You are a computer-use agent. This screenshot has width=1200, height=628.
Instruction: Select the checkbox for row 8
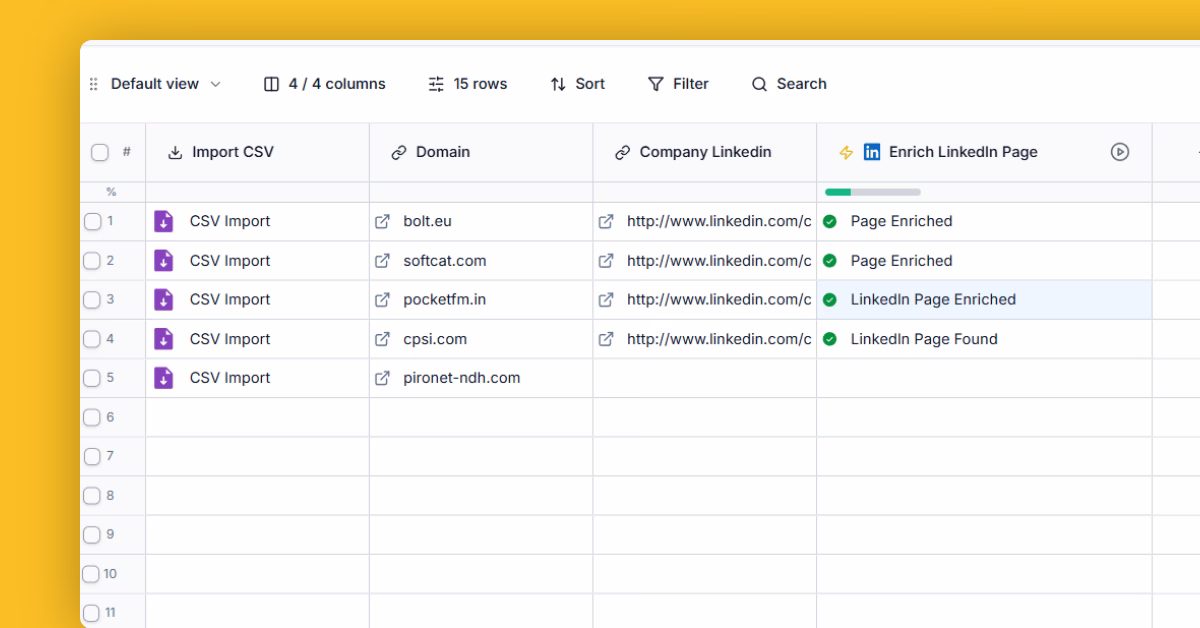(92, 495)
